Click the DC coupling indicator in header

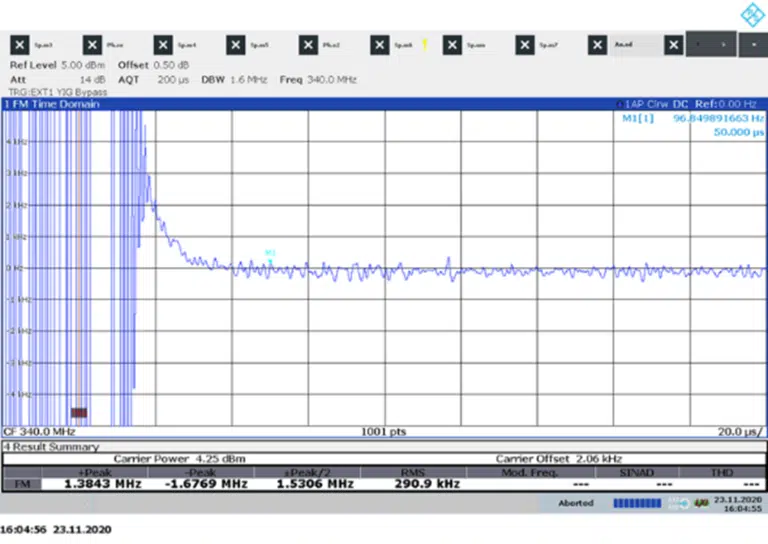click(x=679, y=104)
